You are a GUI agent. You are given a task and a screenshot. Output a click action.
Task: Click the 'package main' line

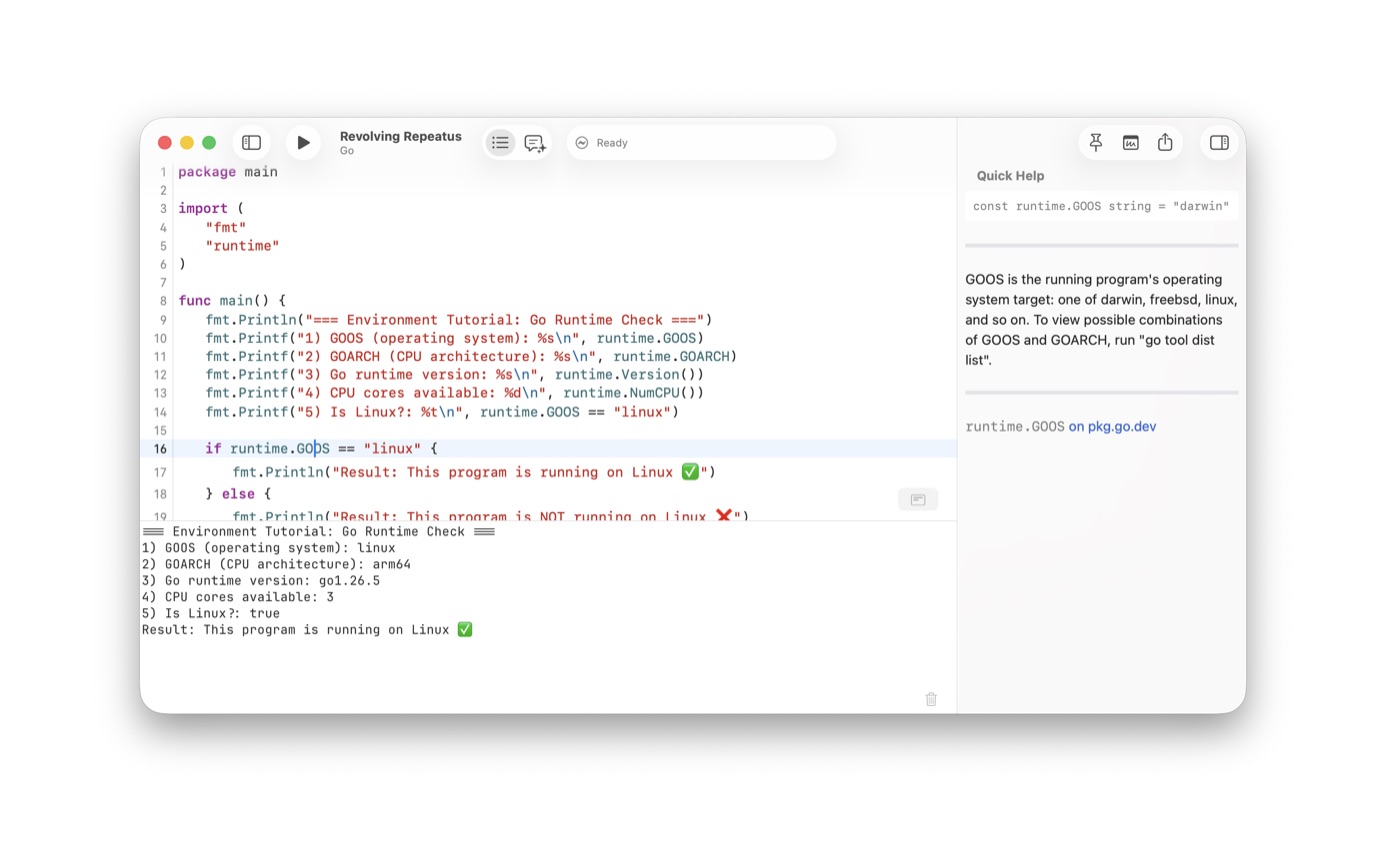pyautogui.click(x=228, y=172)
